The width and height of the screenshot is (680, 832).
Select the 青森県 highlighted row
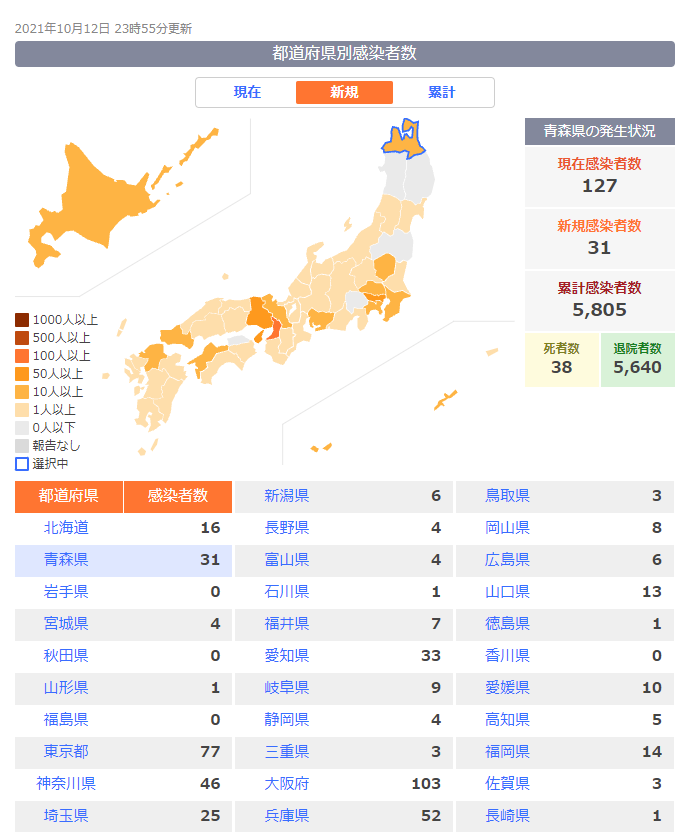[x=123, y=560]
